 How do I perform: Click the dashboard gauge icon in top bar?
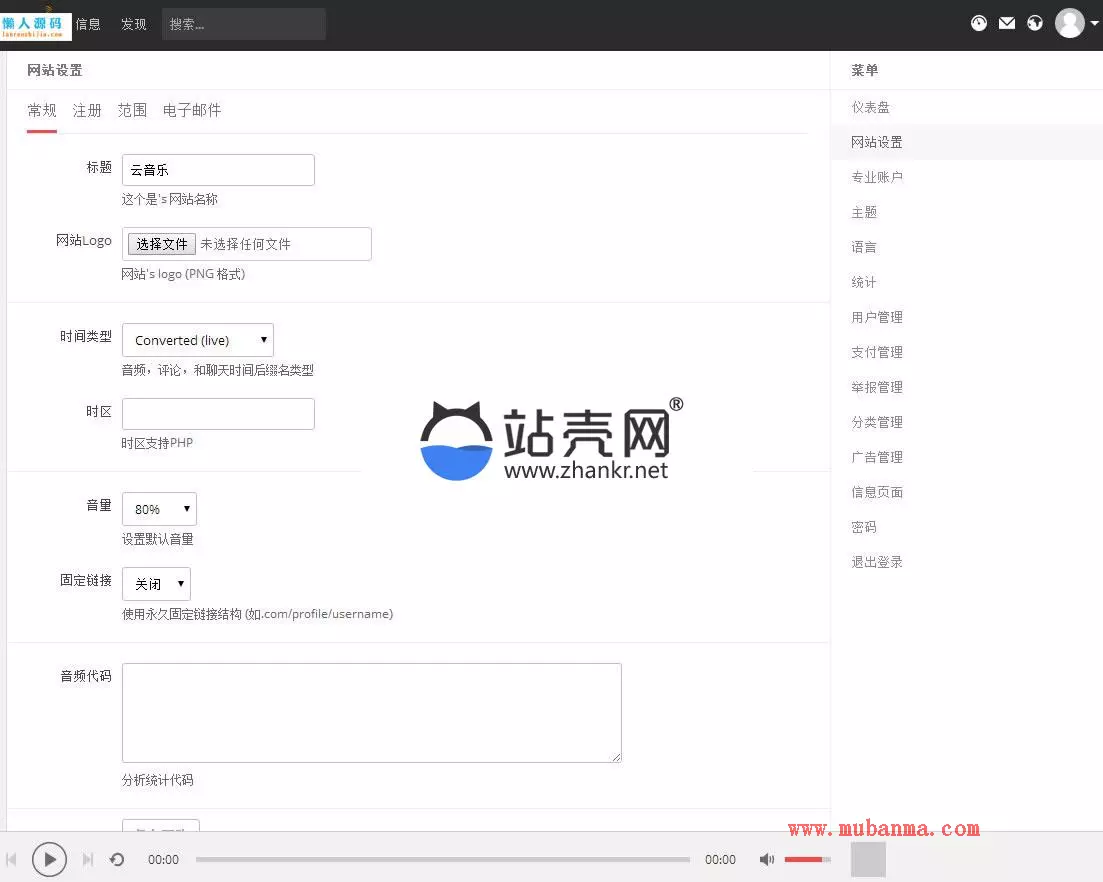pos(979,23)
